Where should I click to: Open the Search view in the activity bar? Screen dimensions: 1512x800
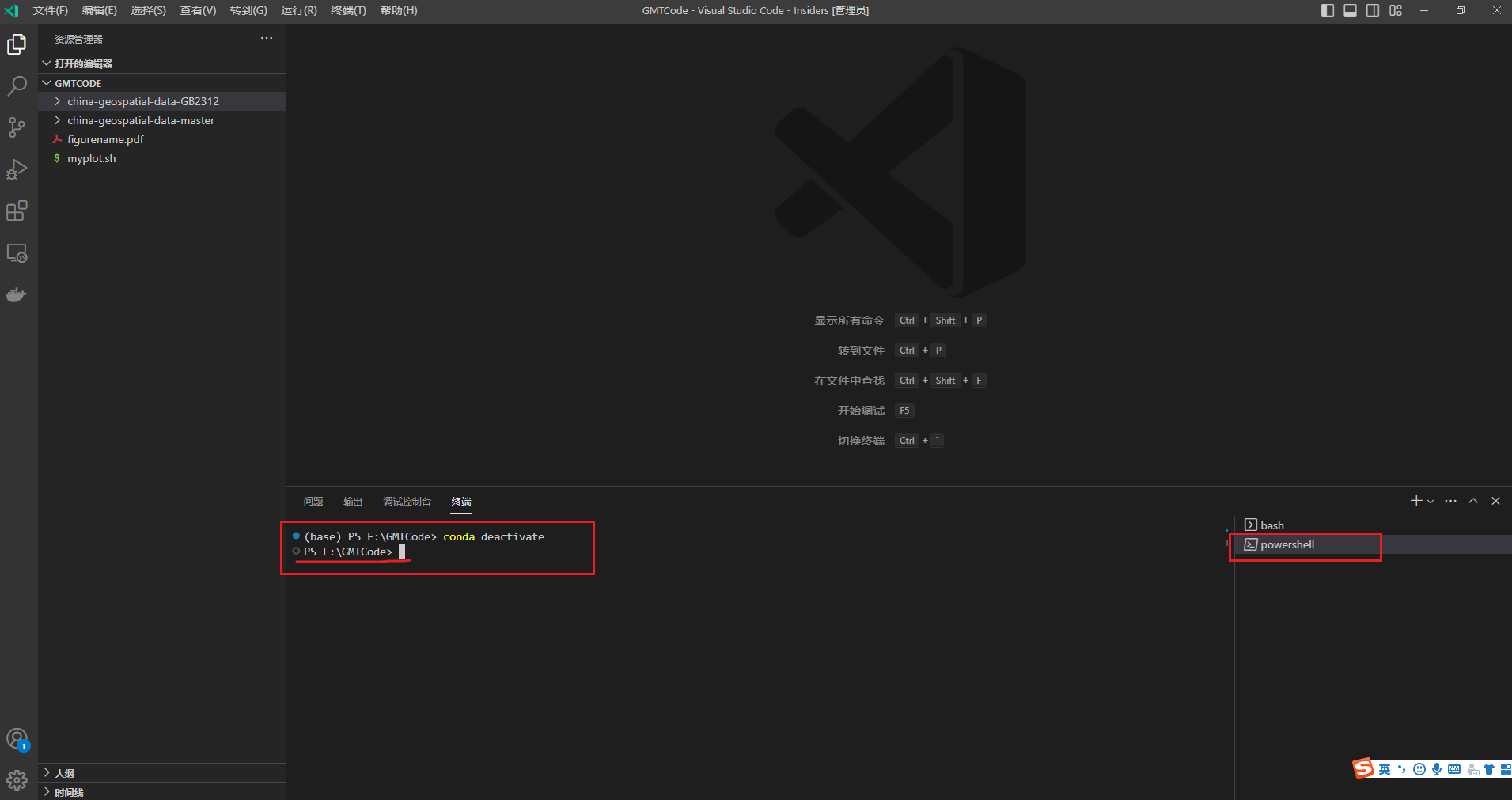[x=17, y=85]
